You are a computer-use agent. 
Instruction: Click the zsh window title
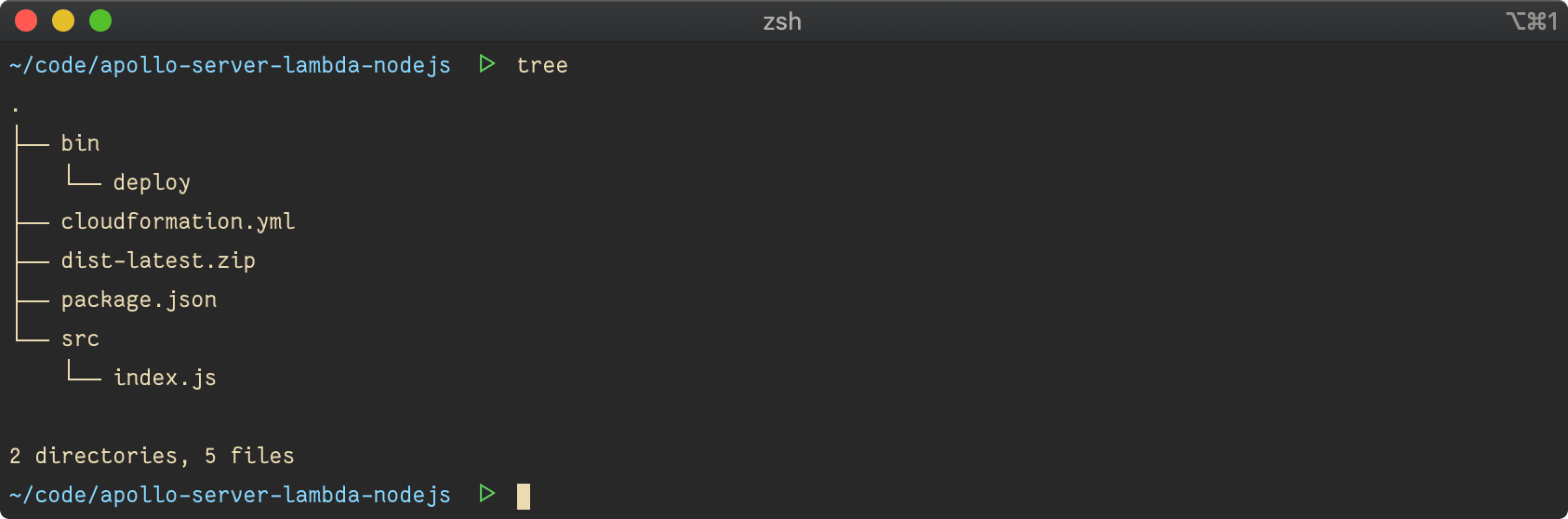pos(782,21)
